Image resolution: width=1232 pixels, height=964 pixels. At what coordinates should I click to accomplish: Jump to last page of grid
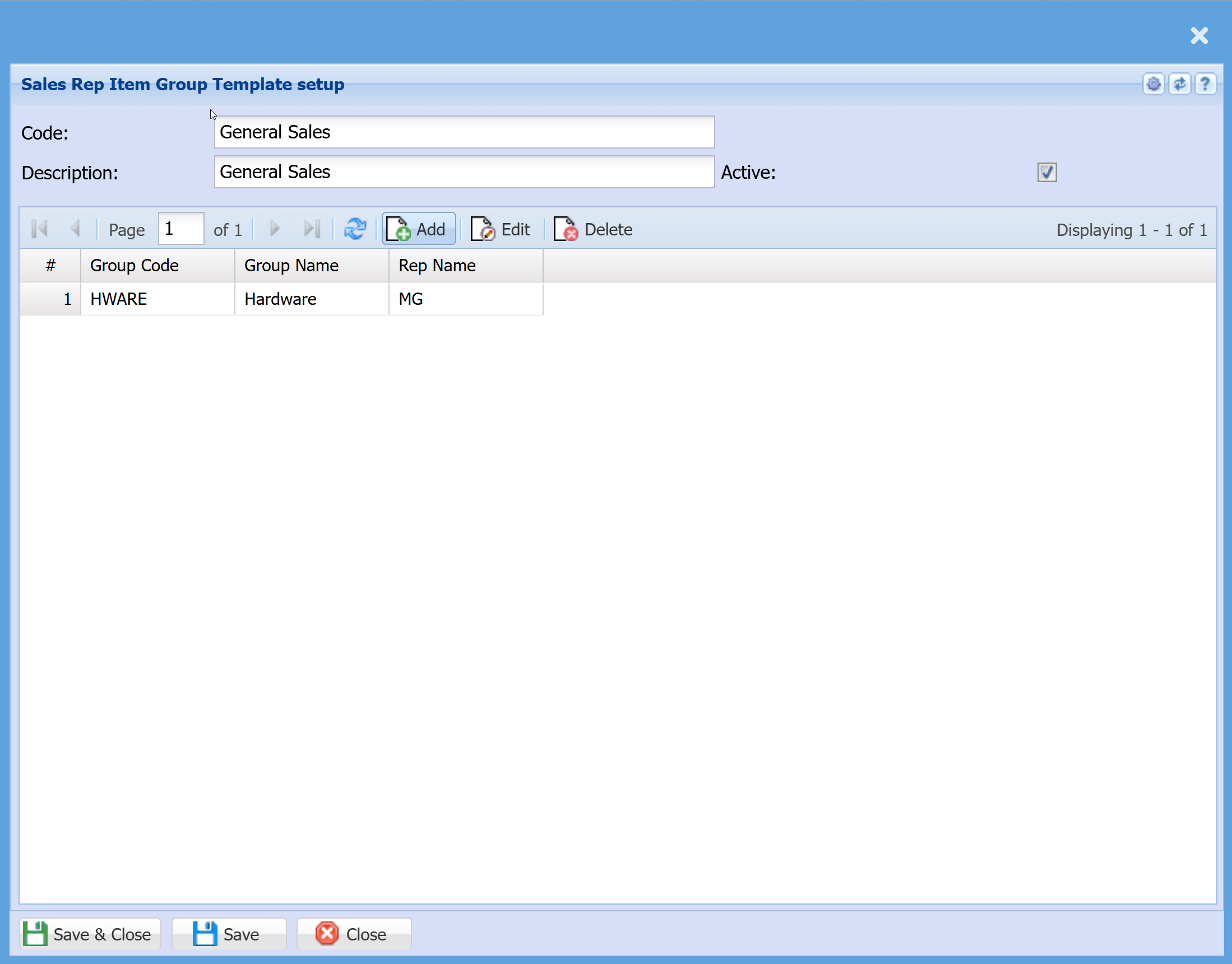(x=312, y=229)
